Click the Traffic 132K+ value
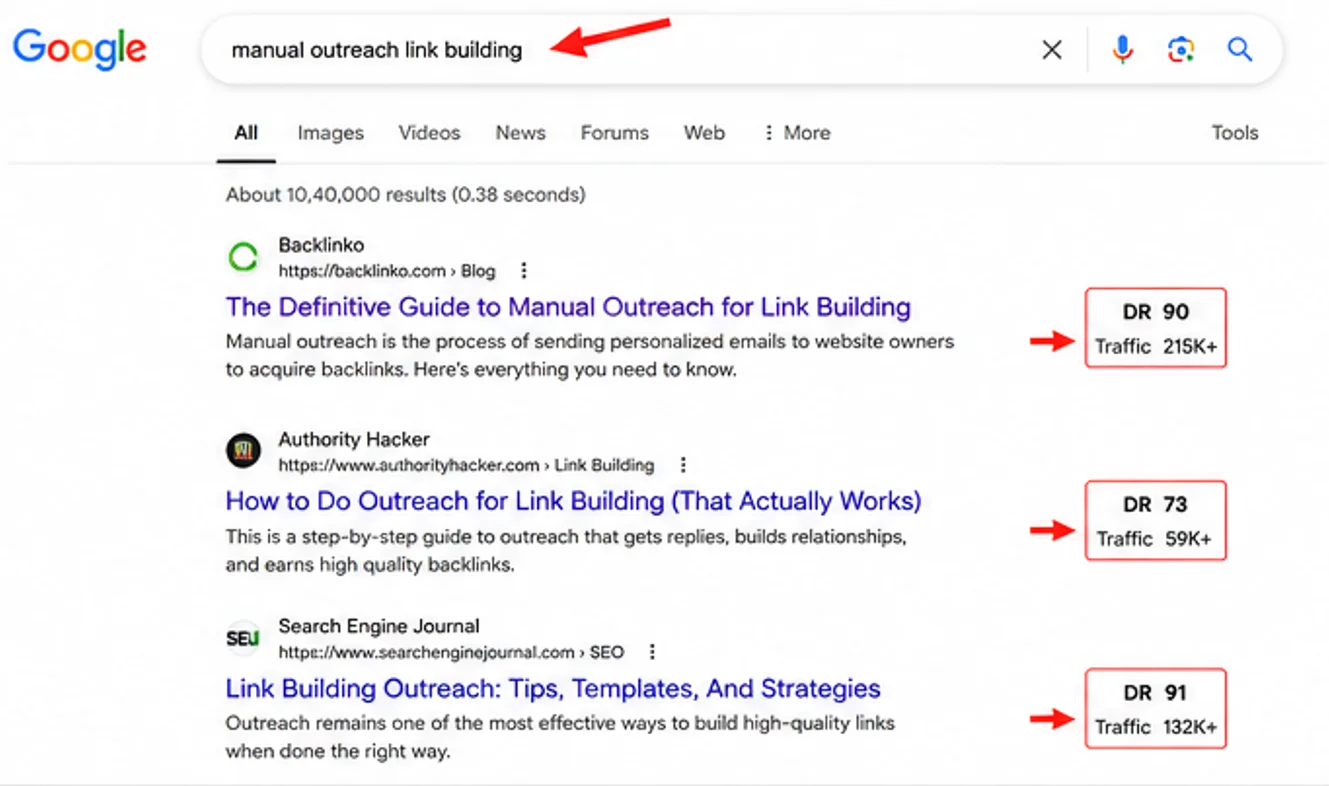The height and width of the screenshot is (786, 1329). 1156,727
